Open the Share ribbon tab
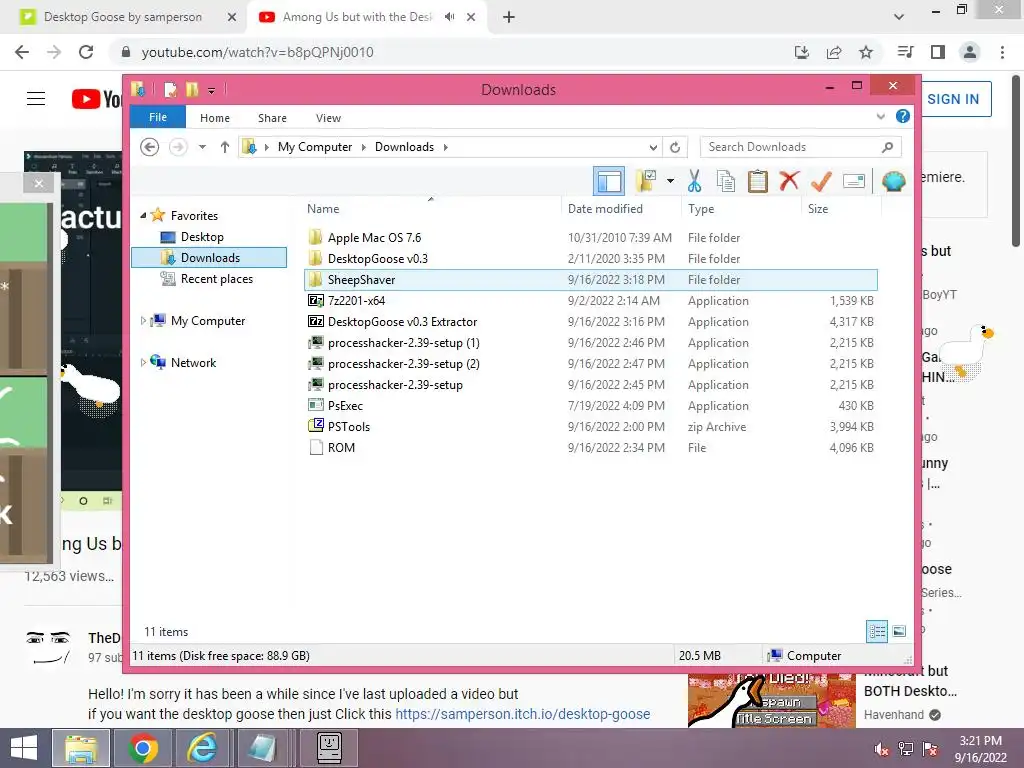Image resolution: width=1024 pixels, height=768 pixels. (272, 118)
